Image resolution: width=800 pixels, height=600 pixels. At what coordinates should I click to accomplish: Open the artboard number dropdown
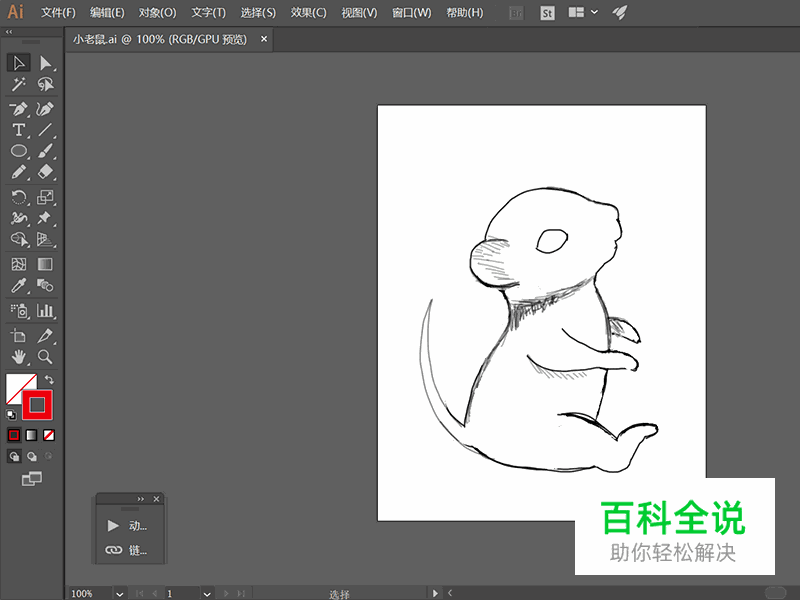tap(206, 593)
